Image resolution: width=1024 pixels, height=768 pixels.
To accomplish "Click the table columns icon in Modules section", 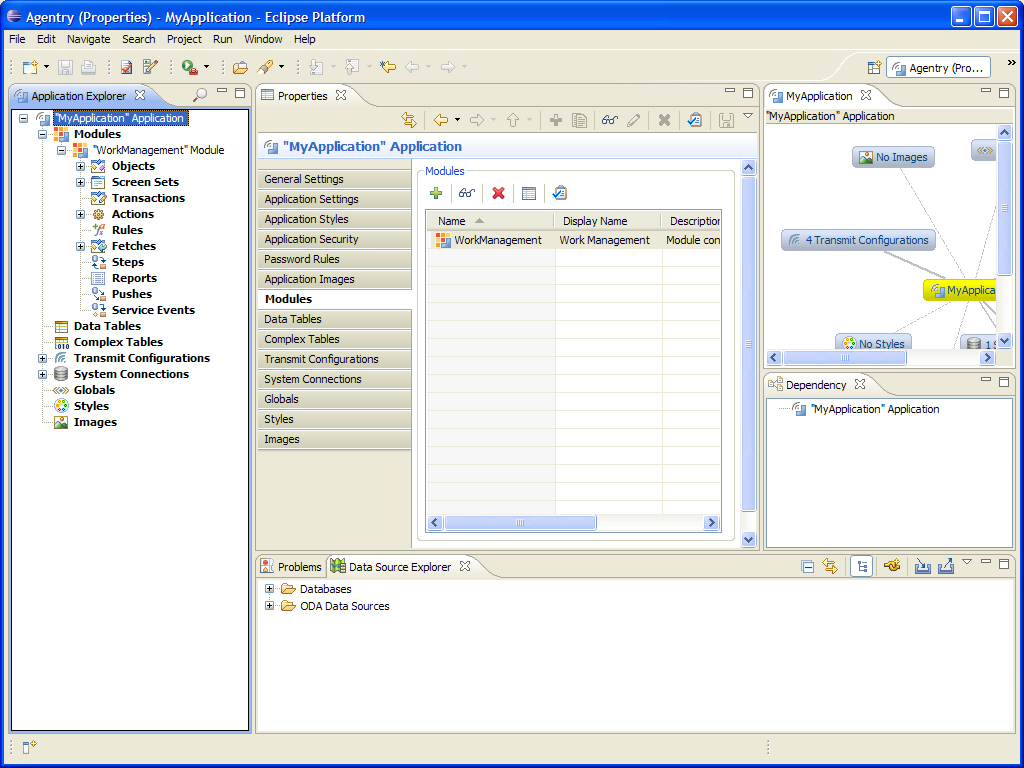I will 529,193.
